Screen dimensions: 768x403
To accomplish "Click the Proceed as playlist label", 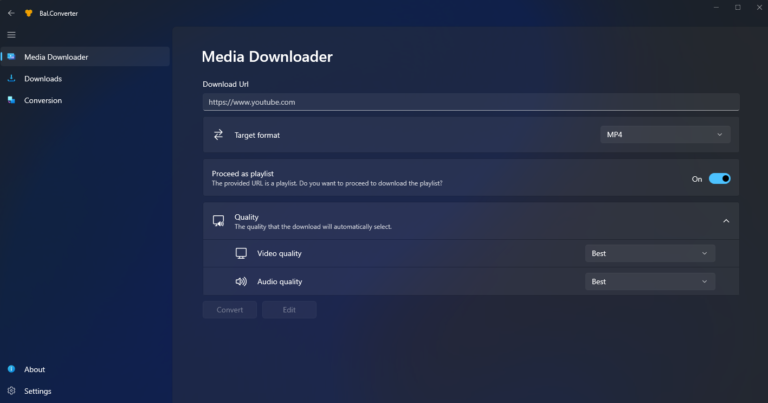I will 242,173.
